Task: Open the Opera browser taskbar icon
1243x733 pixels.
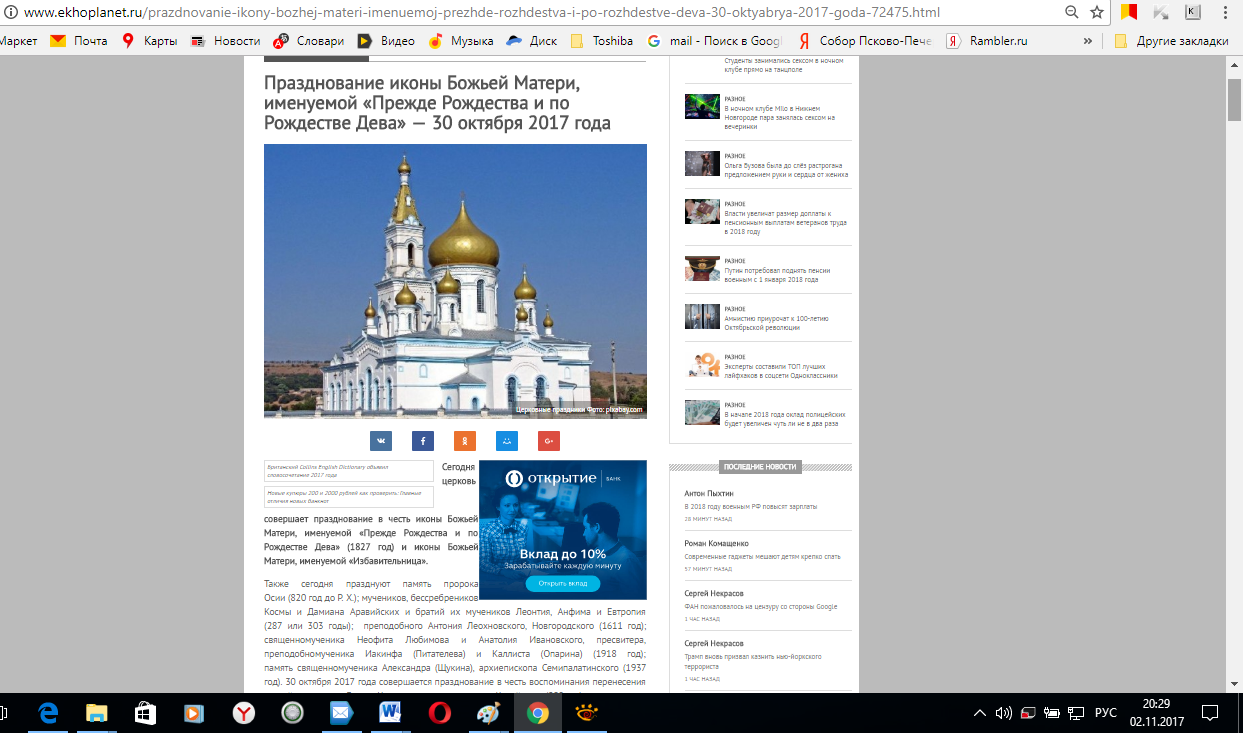Action: coord(439,713)
